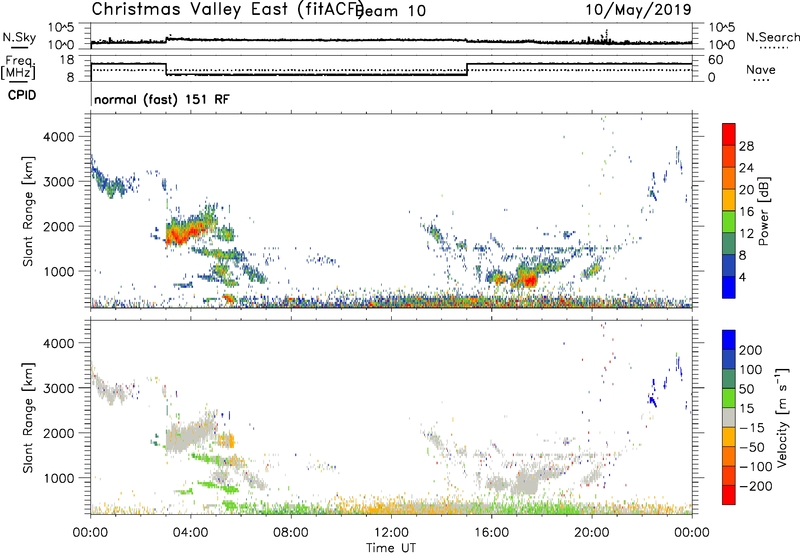Click the 'normal (fast) 151 RF' text
Image resolution: width=800 pixels, height=554 pixels.
click(x=162, y=99)
